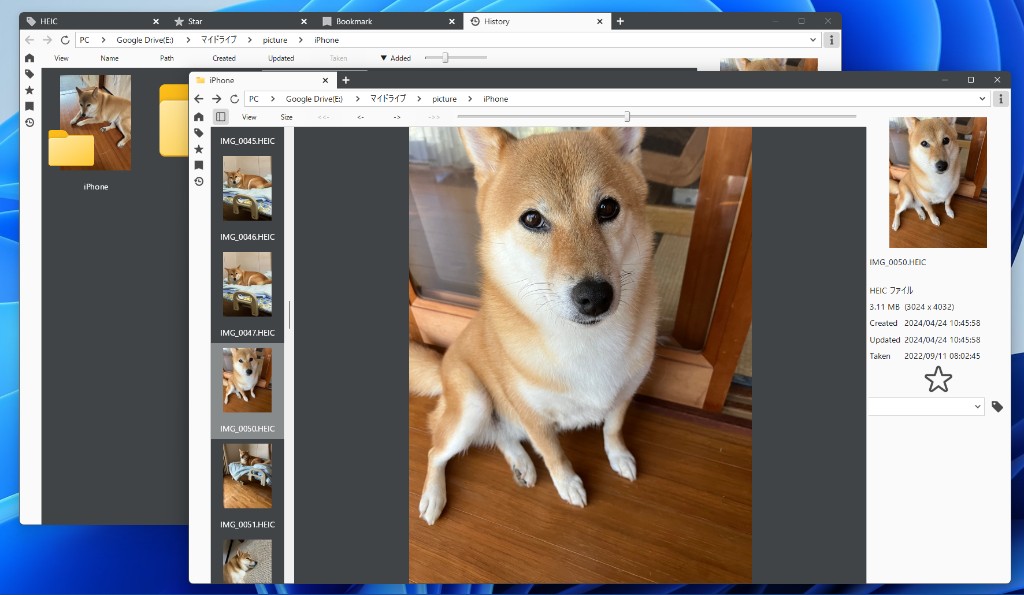Navigate to picture in the breadcrumb path

coord(444,99)
